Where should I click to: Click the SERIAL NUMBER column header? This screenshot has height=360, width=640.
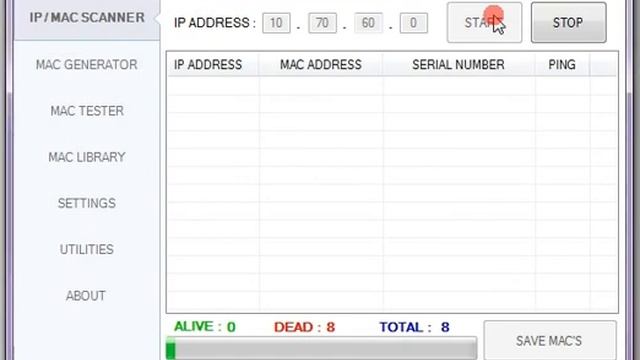pos(458,64)
